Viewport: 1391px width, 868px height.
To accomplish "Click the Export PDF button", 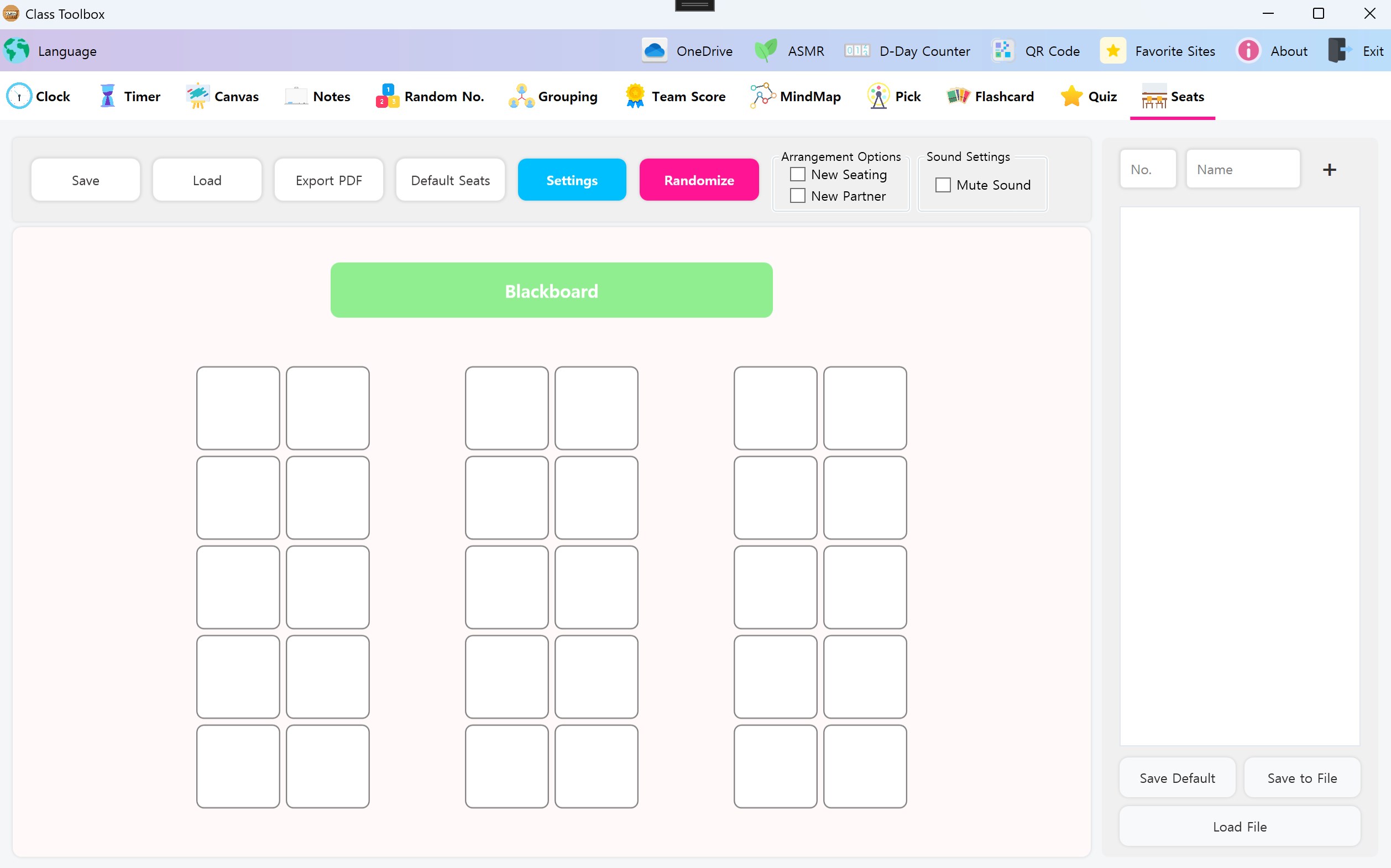I will [328, 180].
